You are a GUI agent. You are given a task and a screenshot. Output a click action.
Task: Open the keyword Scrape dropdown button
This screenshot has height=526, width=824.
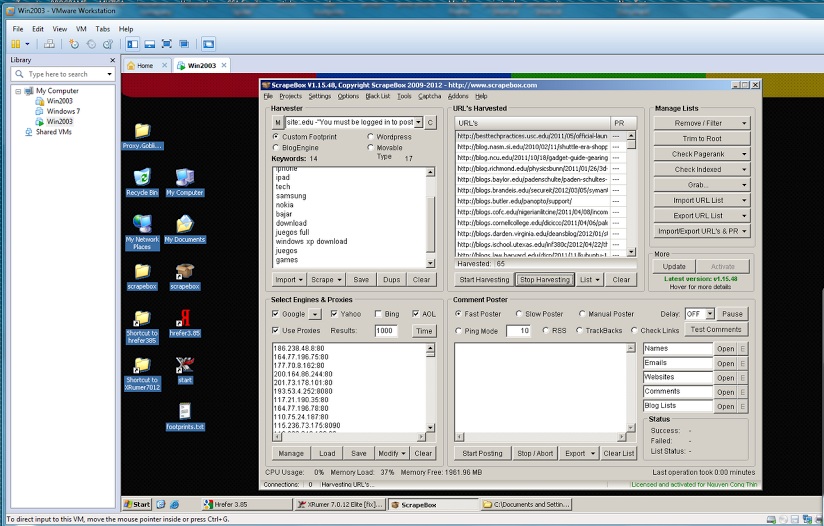pos(326,280)
